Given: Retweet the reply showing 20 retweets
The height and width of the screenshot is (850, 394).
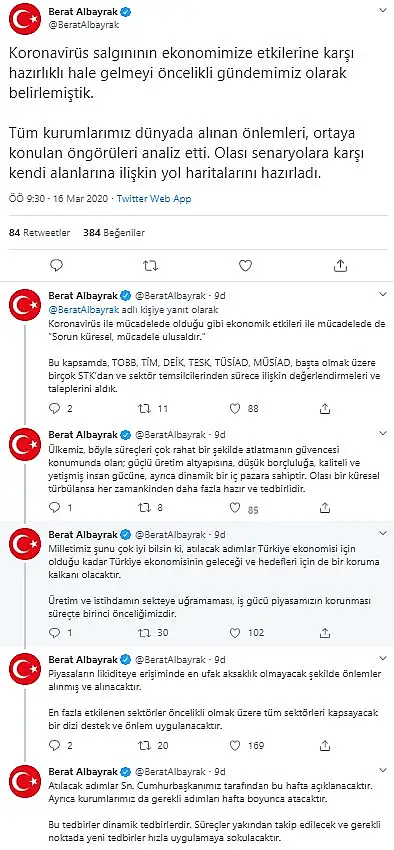Looking at the screenshot, I should 145,745.
